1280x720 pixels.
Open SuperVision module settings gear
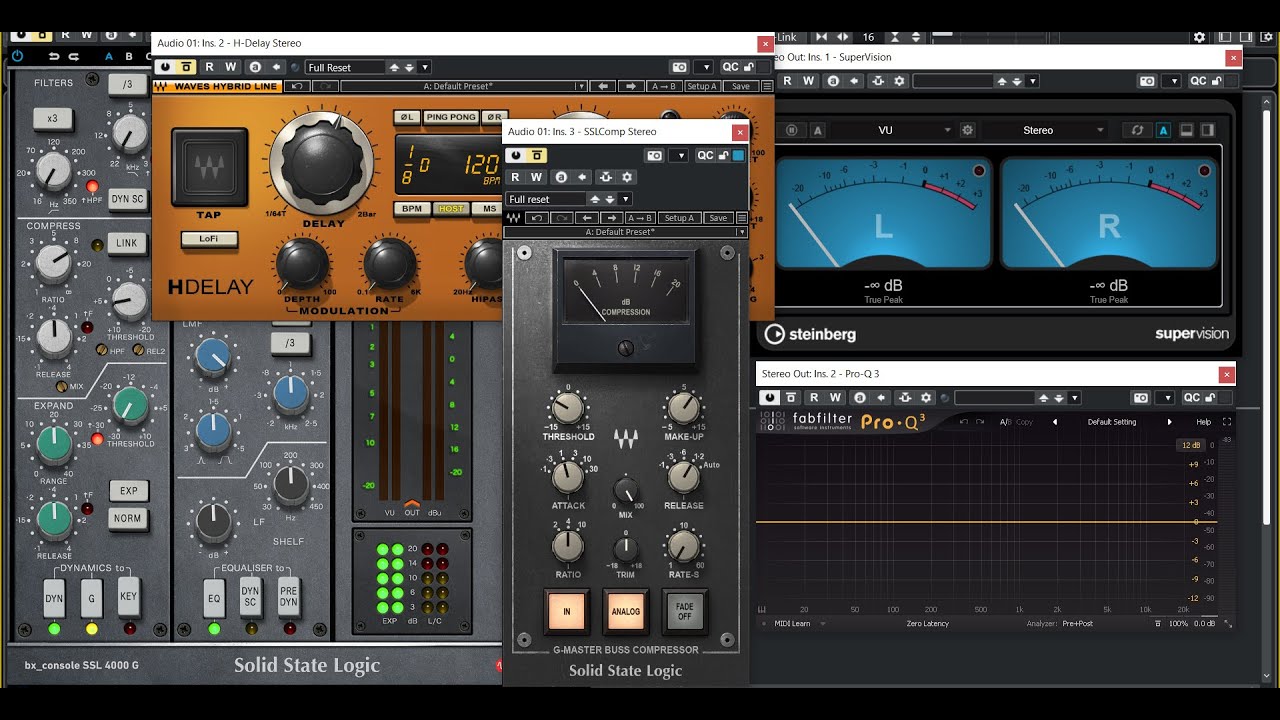tap(967, 130)
